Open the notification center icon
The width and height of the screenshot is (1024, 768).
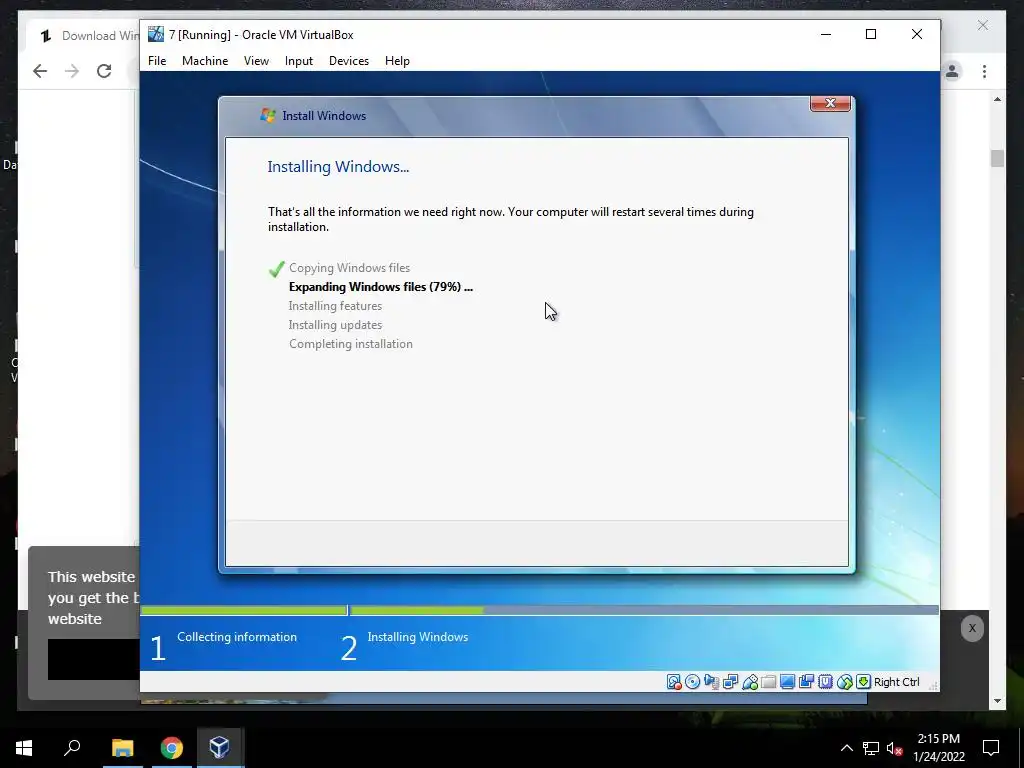click(991, 748)
